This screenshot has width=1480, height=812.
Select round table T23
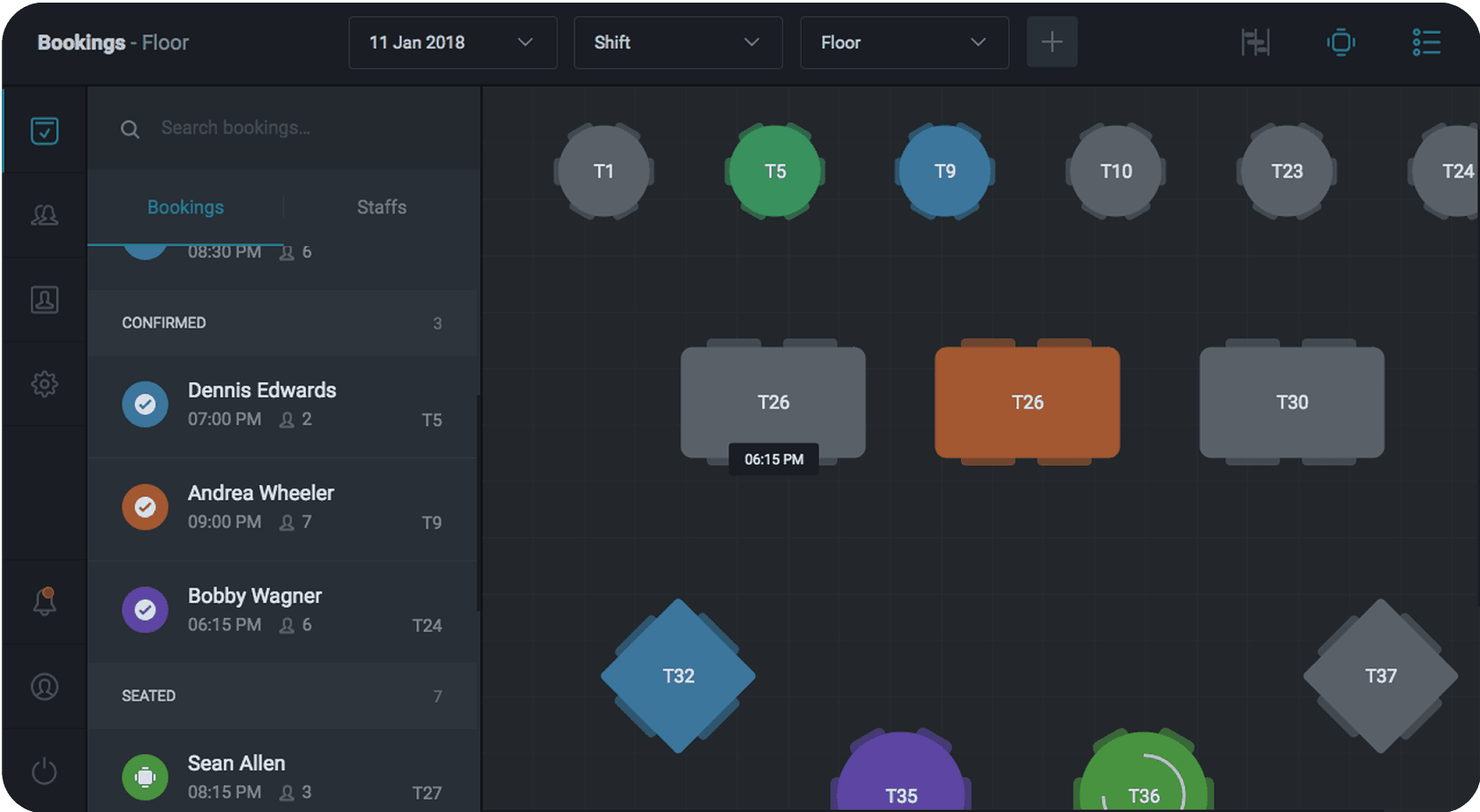[x=1287, y=171]
